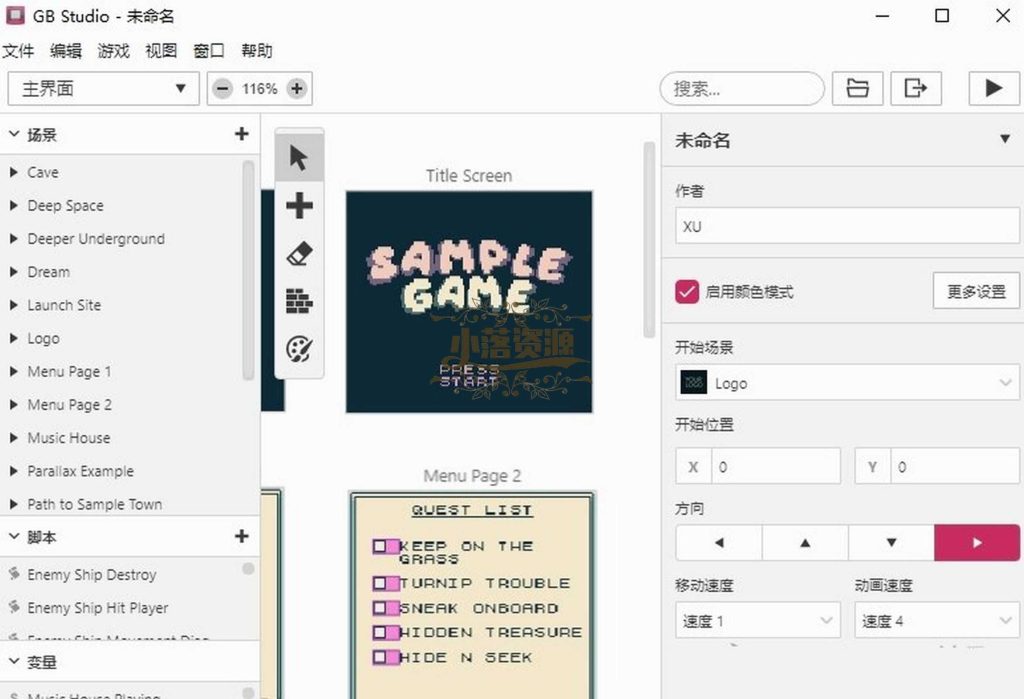Viewport: 1024px width, 699px height.
Task: Set direction to left arrow
Action: tap(719, 542)
